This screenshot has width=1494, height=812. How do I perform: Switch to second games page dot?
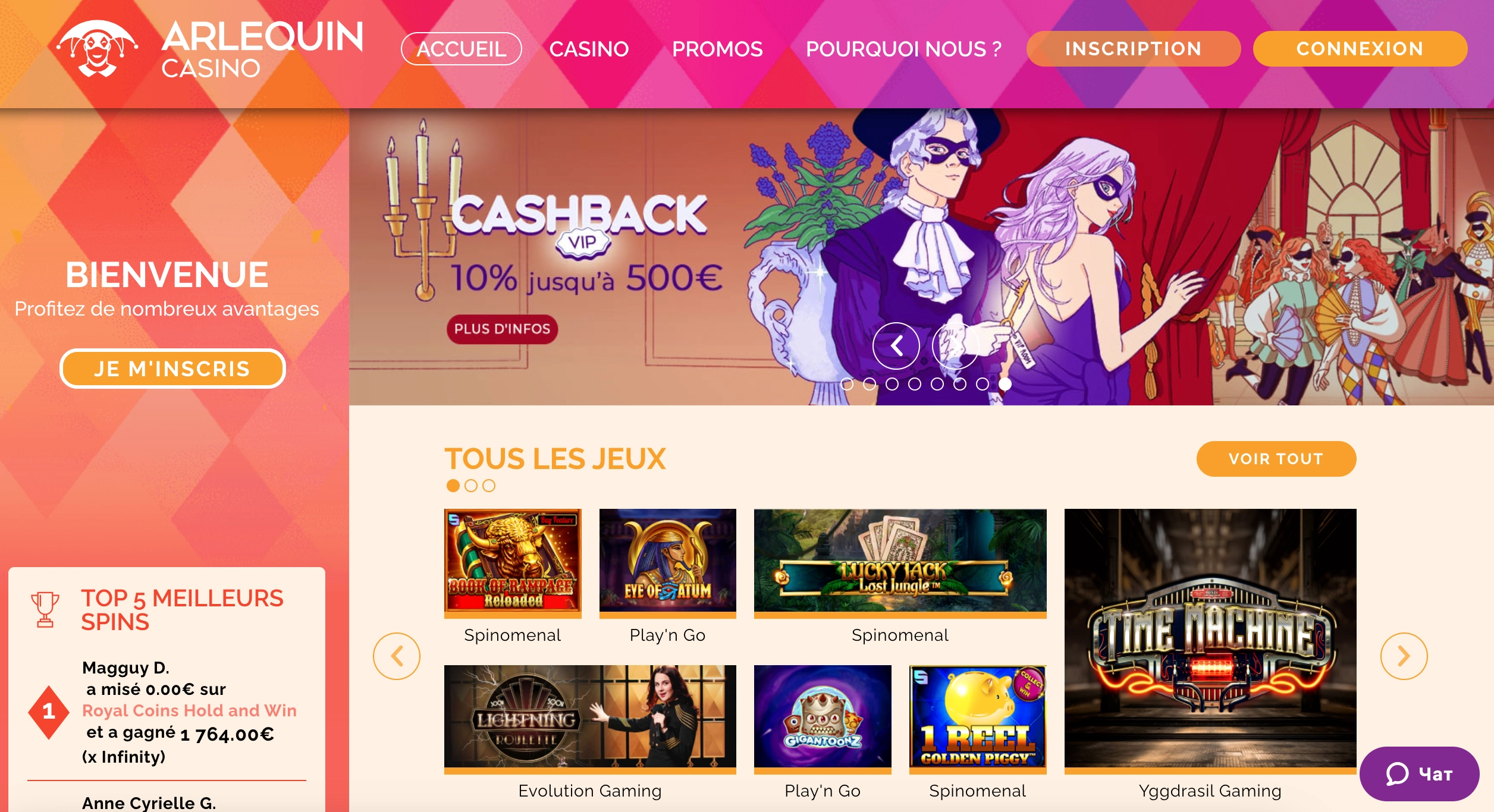[x=471, y=486]
